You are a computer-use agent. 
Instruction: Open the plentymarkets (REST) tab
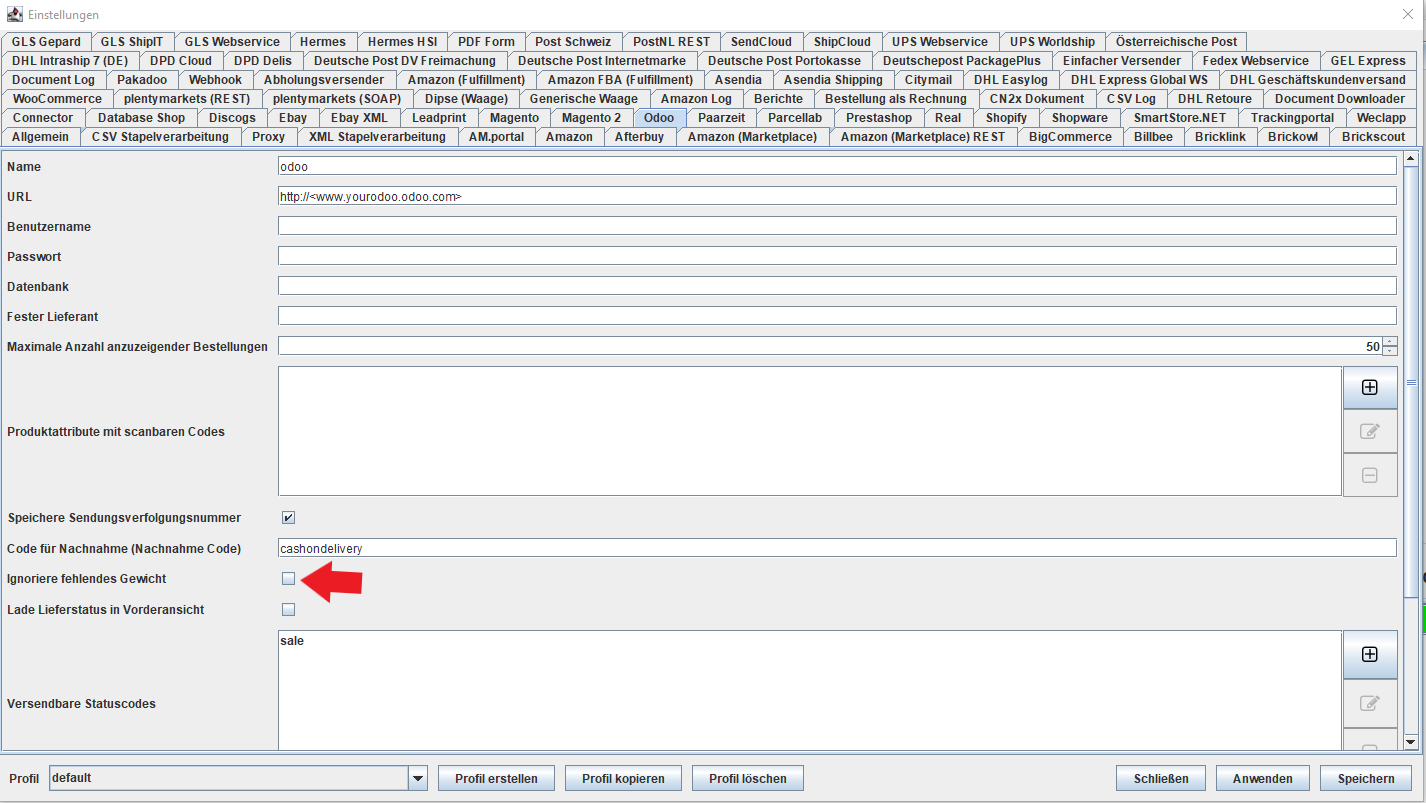coord(188,99)
